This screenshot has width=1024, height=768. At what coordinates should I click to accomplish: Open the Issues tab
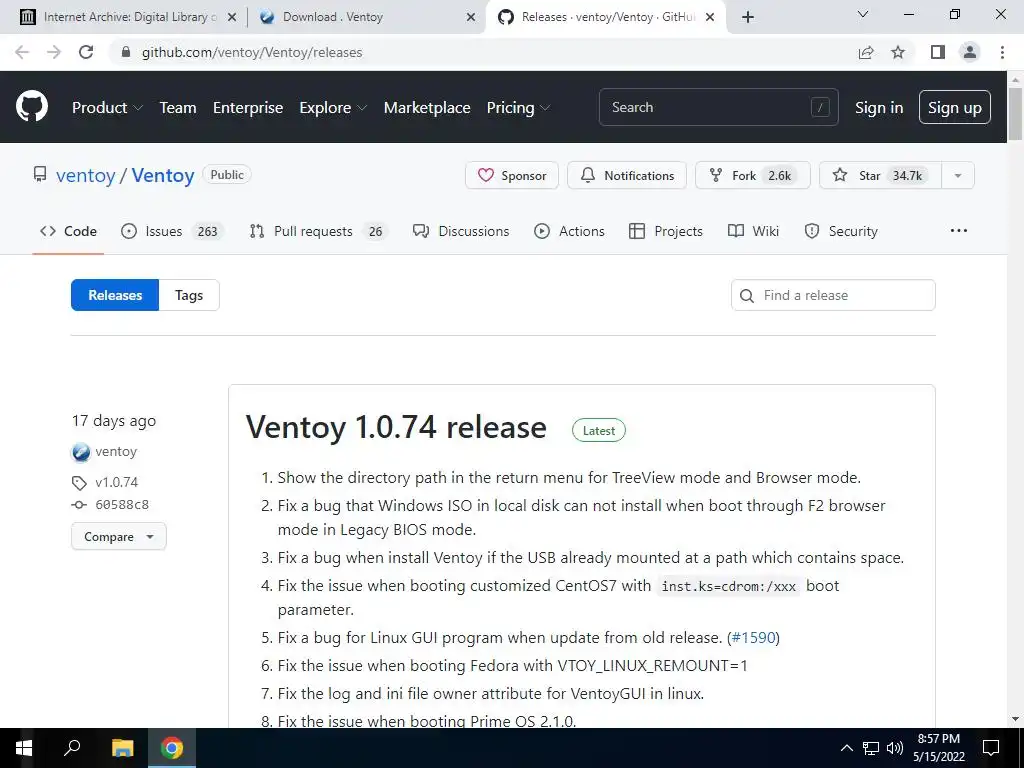pos(172,231)
